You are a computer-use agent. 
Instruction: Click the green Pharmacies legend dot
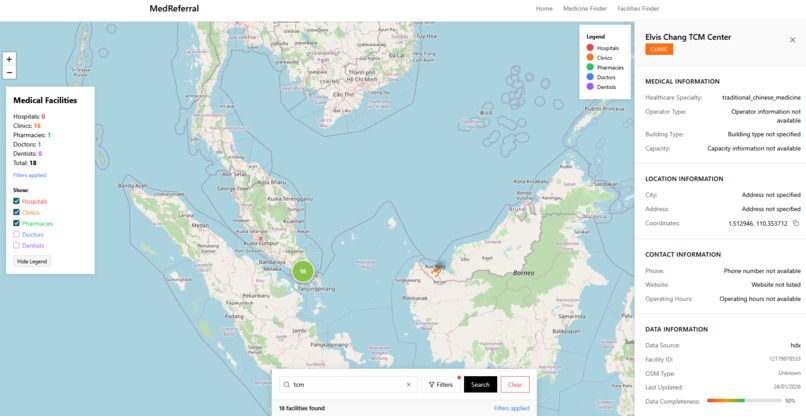click(590, 67)
